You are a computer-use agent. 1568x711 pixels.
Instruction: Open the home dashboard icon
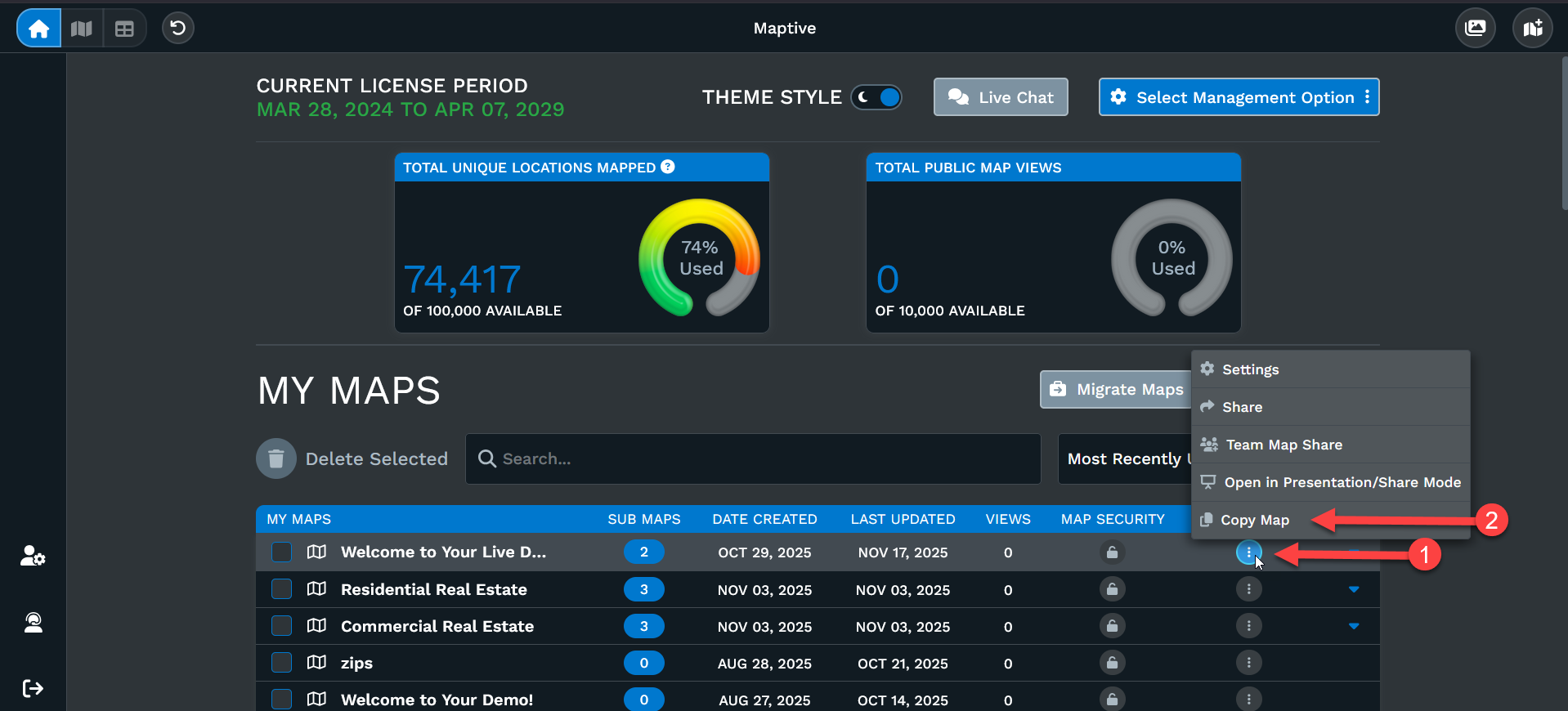pyautogui.click(x=38, y=29)
